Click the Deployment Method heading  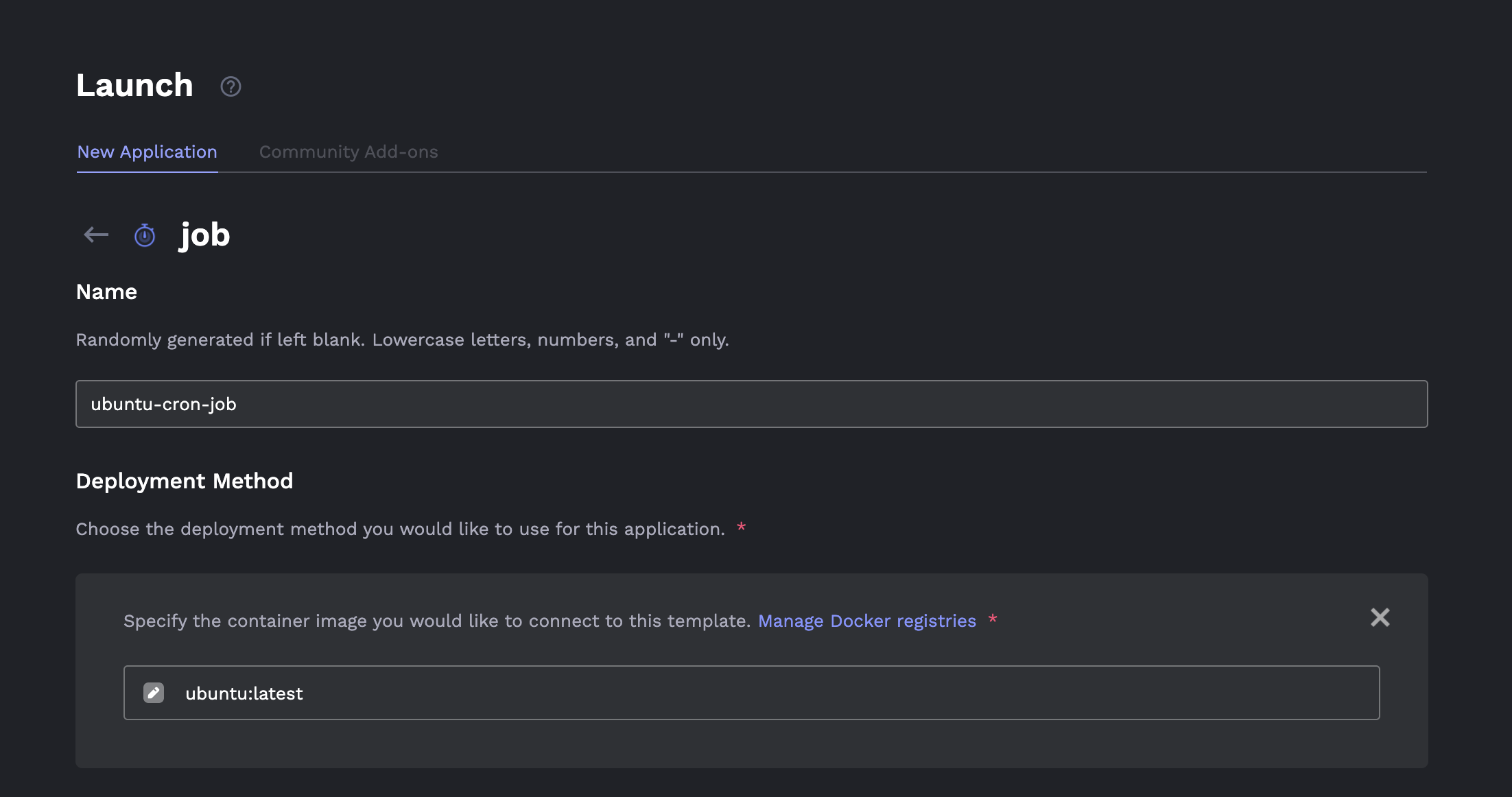(x=185, y=481)
